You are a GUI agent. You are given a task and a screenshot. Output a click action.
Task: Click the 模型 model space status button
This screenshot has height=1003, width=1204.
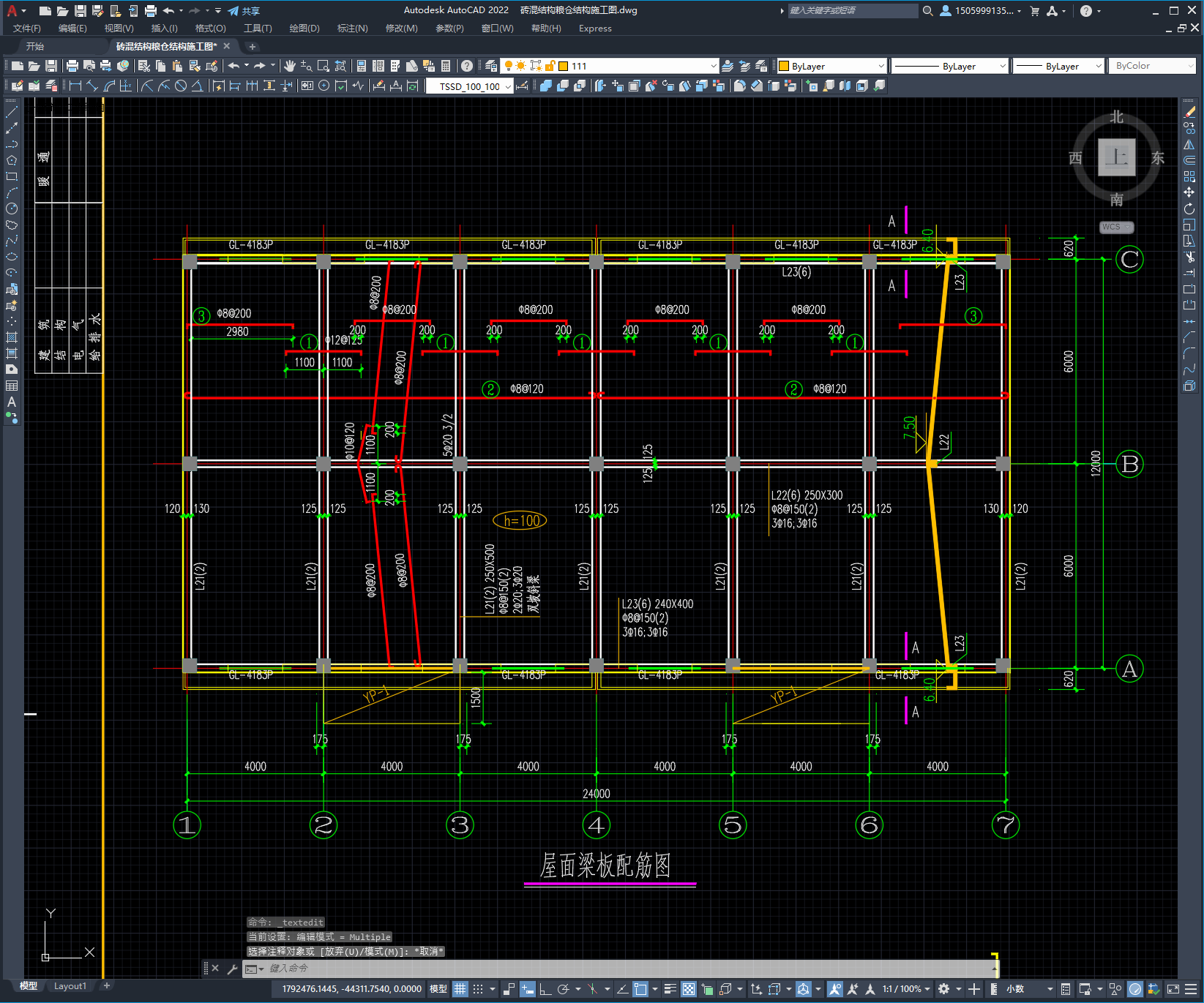click(438, 989)
